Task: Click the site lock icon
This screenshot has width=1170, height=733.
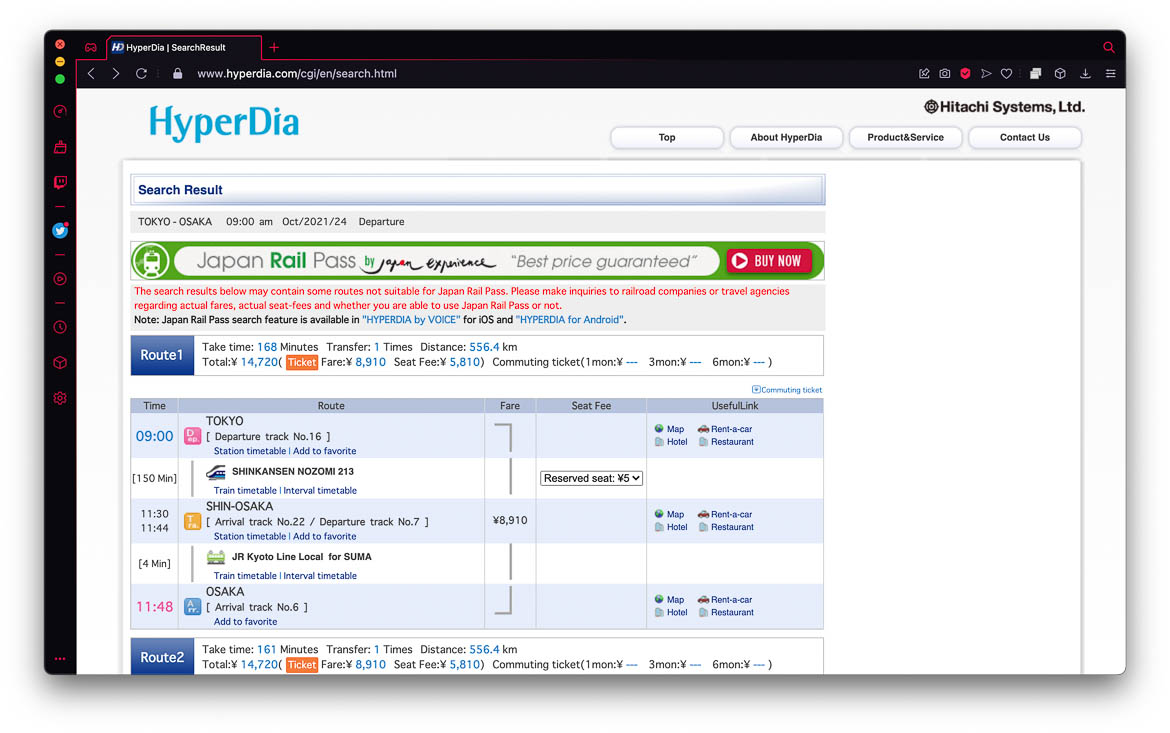Action: [x=178, y=73]
